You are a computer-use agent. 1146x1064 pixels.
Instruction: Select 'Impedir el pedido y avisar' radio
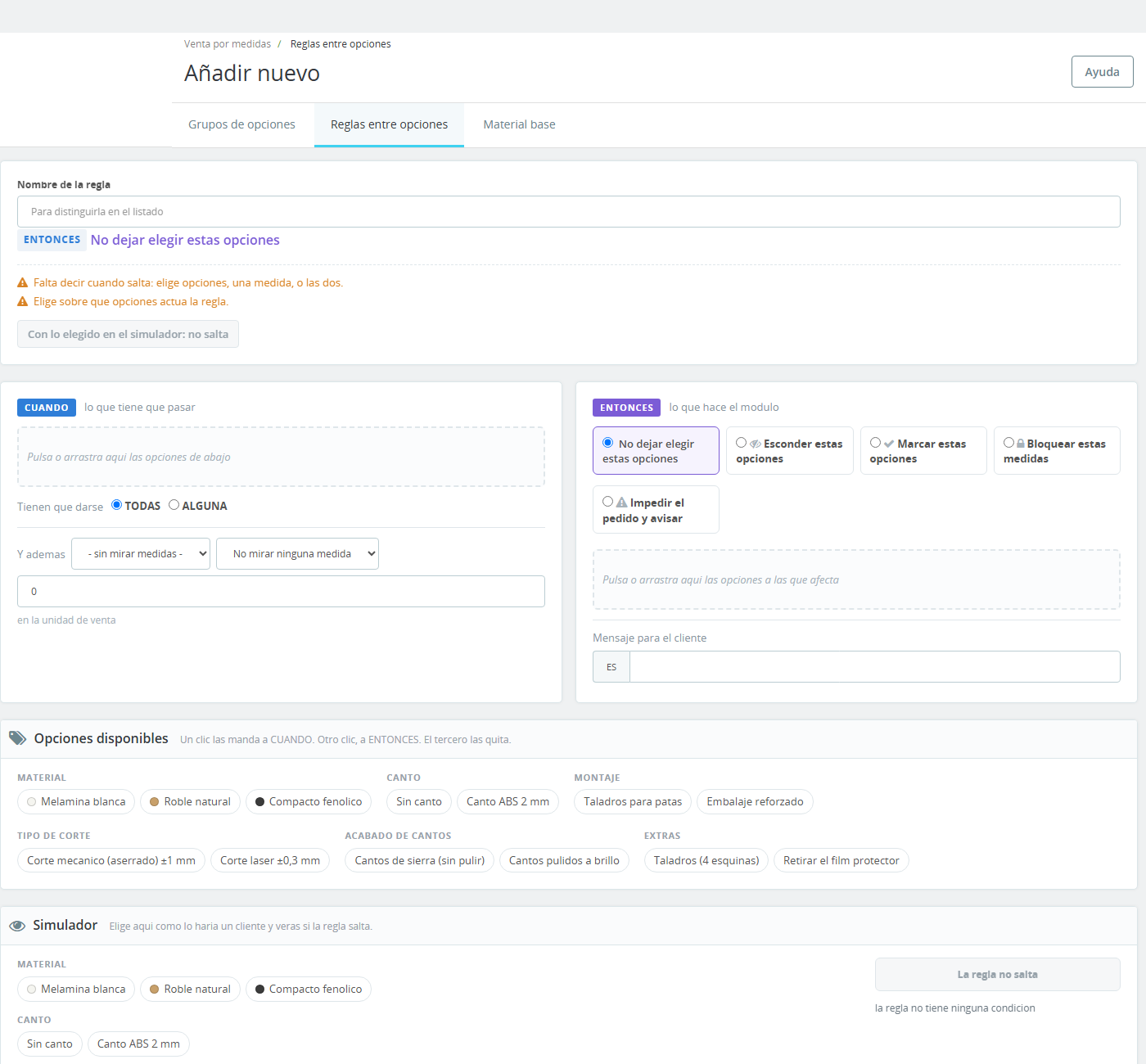click(x=608, y=502)
